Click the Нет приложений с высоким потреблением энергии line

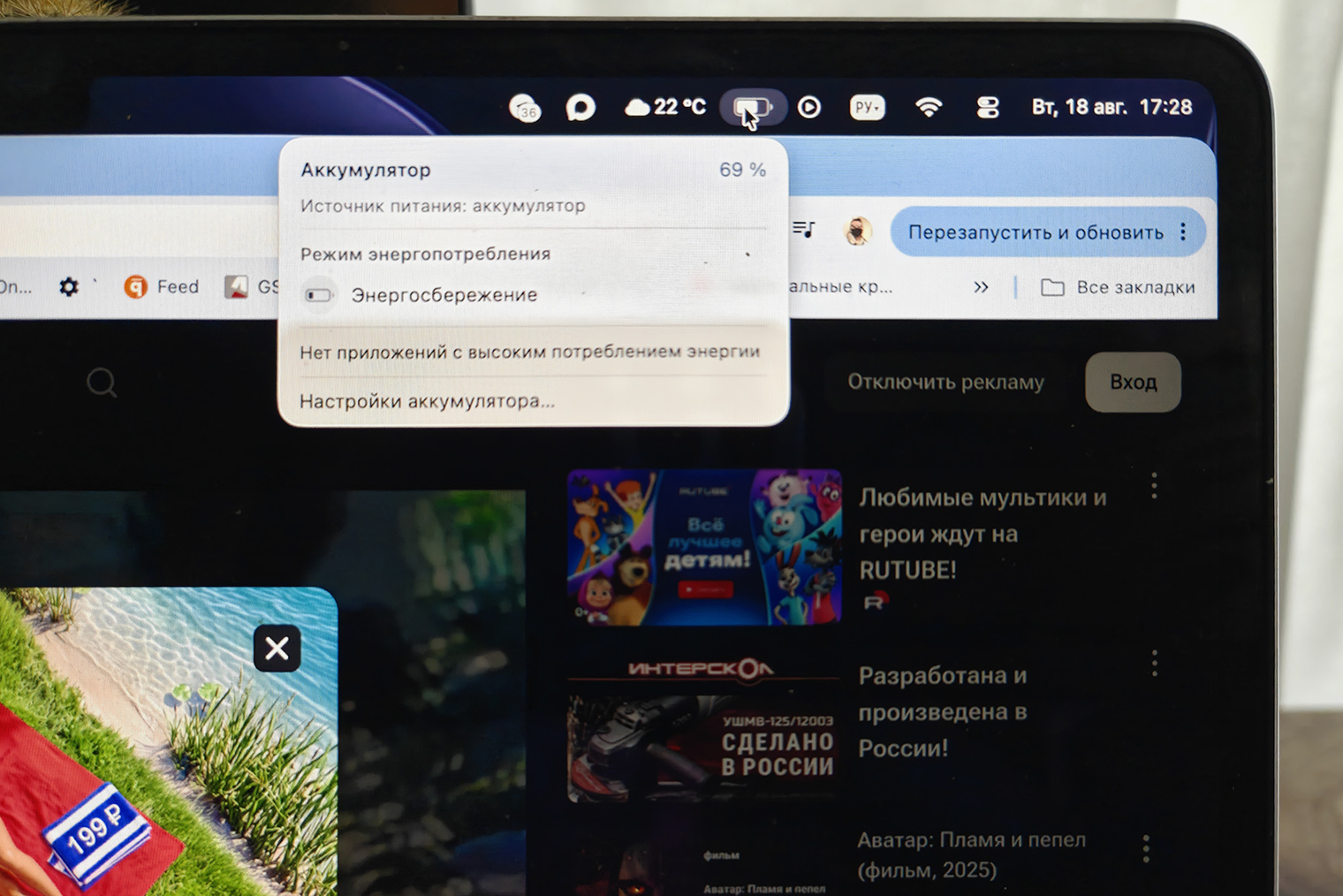530,352
